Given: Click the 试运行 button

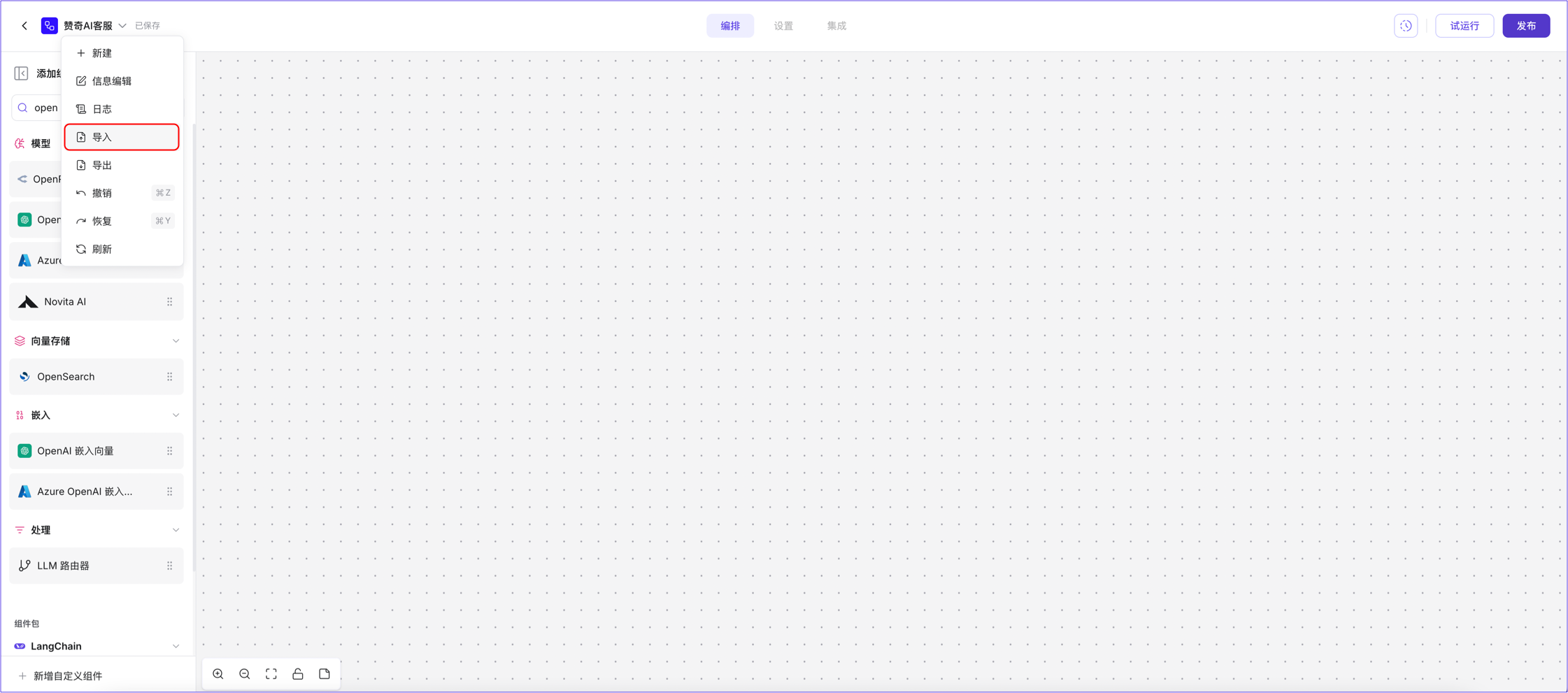Looking at the screenshot, I should click(x=1464, y=26).
